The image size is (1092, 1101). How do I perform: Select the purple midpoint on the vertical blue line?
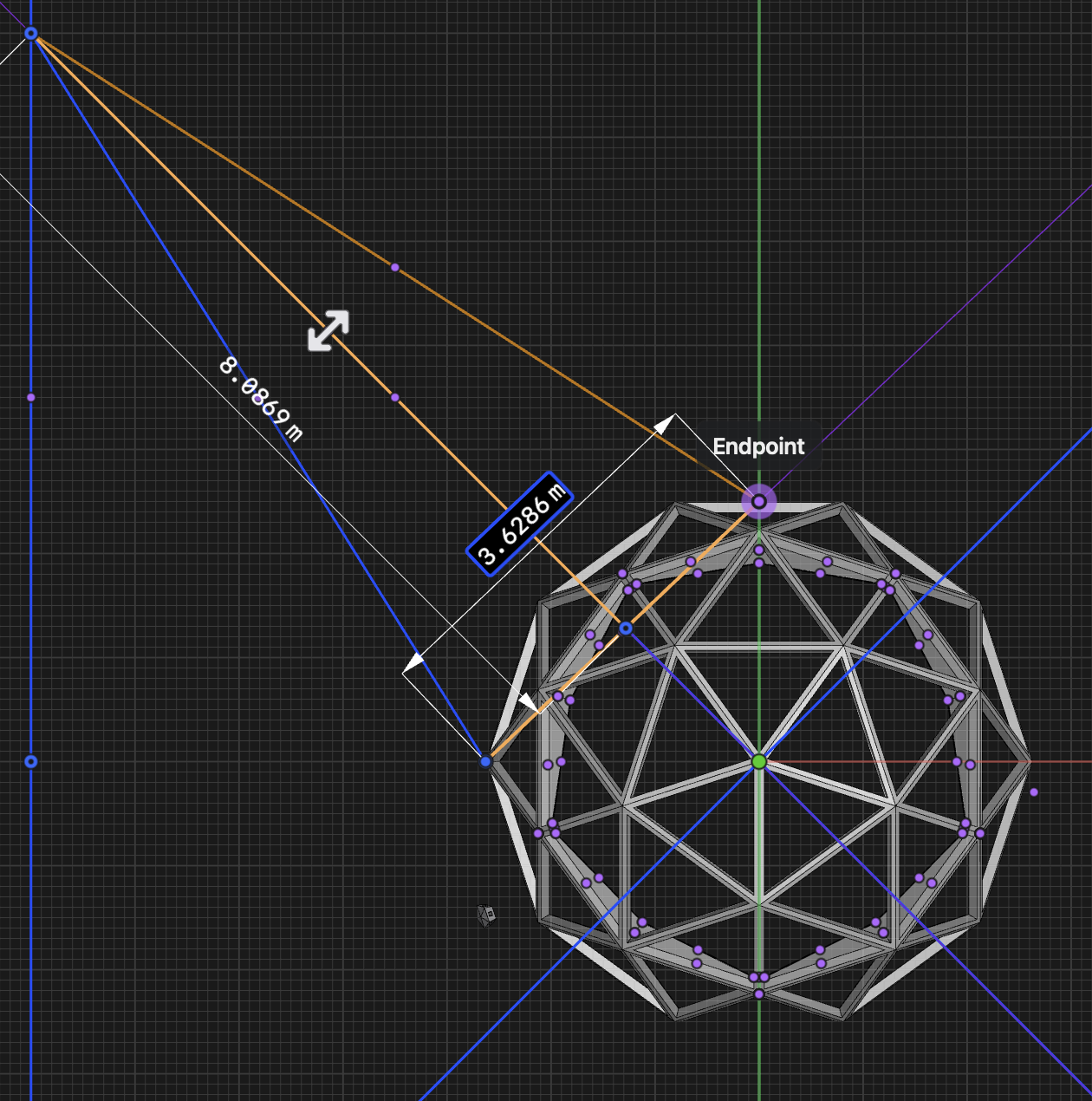[31, 398]
